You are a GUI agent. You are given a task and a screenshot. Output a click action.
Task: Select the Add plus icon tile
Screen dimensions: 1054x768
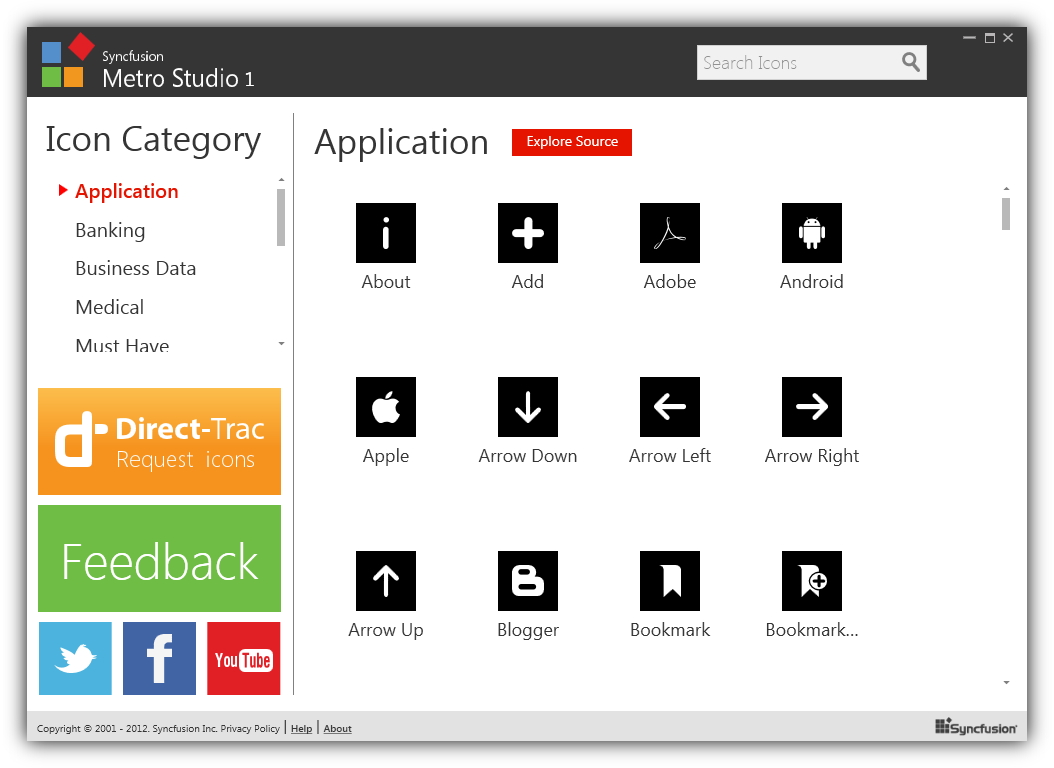[528, 232]
